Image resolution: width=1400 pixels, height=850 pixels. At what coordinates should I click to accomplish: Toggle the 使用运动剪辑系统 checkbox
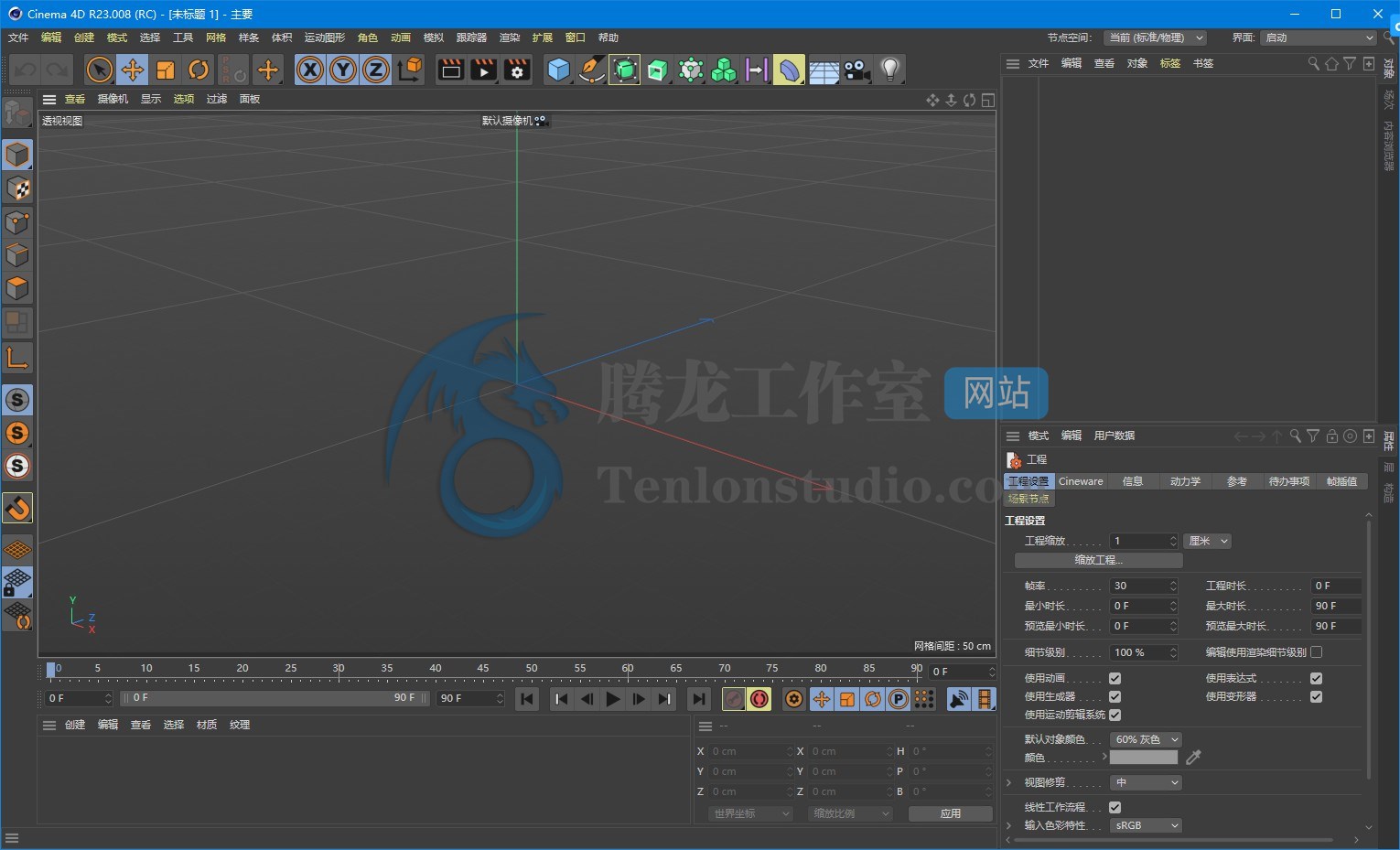pos(1115,715)
